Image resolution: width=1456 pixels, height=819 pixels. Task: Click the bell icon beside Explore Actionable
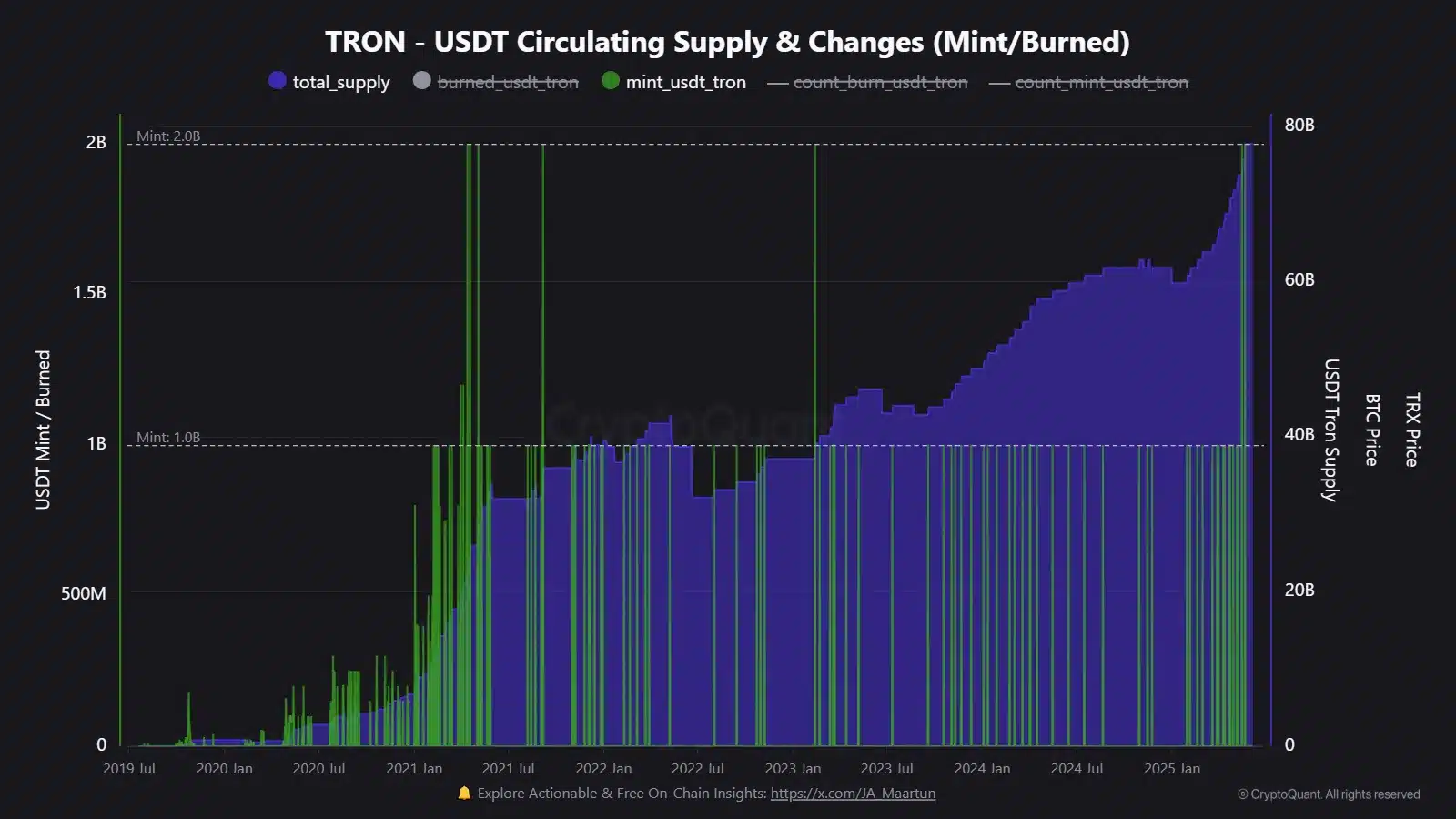pyautogui.click(x=464, y=794)
